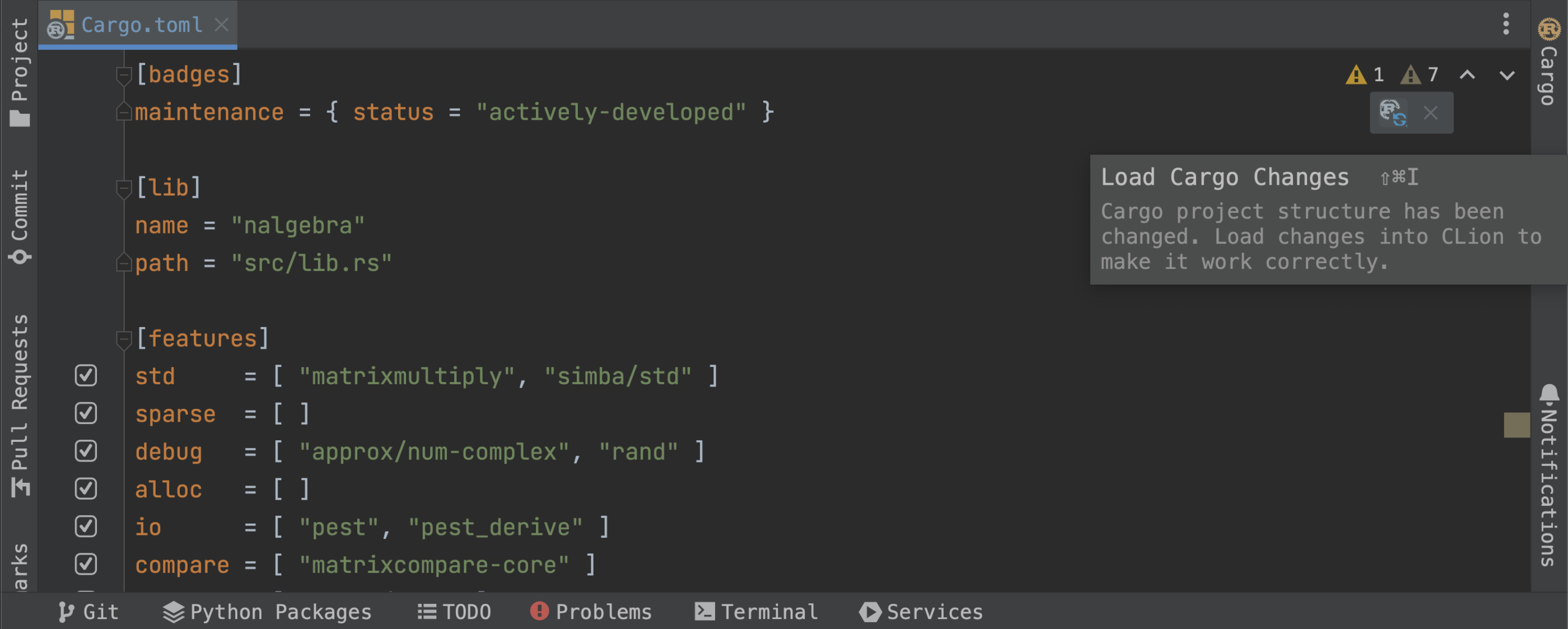Collapse the [lib] section fold marker
Viewport: 1568px width, 629px height.
tap(124, 188)
